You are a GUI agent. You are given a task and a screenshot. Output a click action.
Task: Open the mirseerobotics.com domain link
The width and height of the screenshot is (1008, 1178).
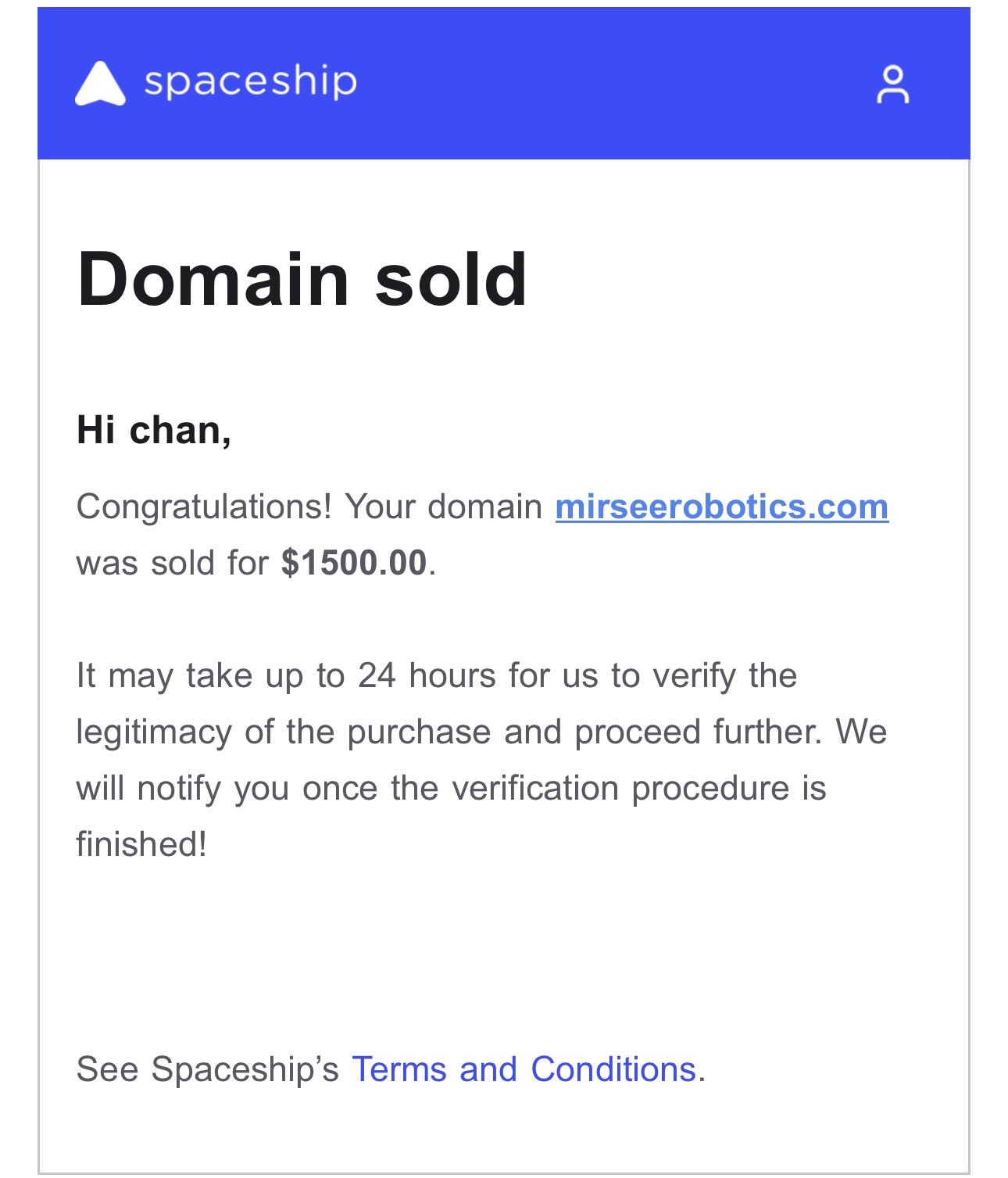721,507
